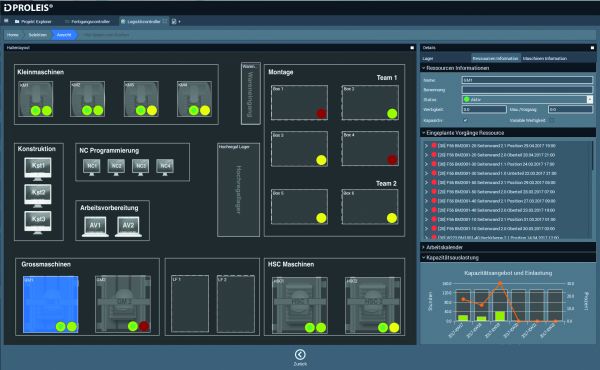
Task: Select Box 3 in Montage
Action: tap(299, 149)
